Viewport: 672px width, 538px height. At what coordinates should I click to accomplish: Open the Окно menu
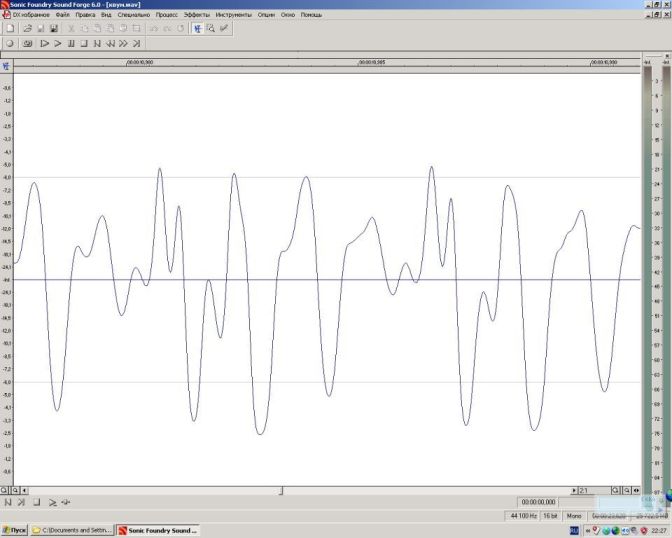(x=288, y=15)
